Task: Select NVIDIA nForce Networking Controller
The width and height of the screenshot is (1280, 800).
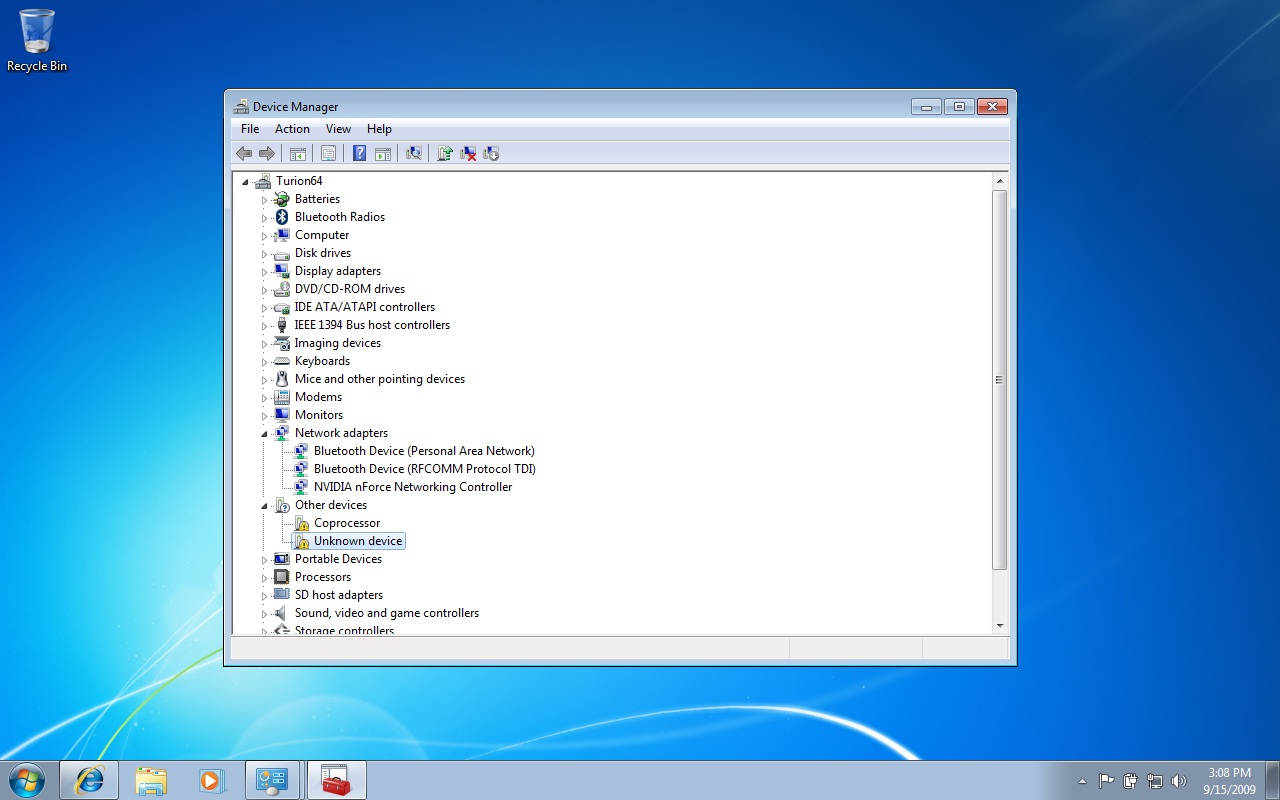Action: point(413,487)
